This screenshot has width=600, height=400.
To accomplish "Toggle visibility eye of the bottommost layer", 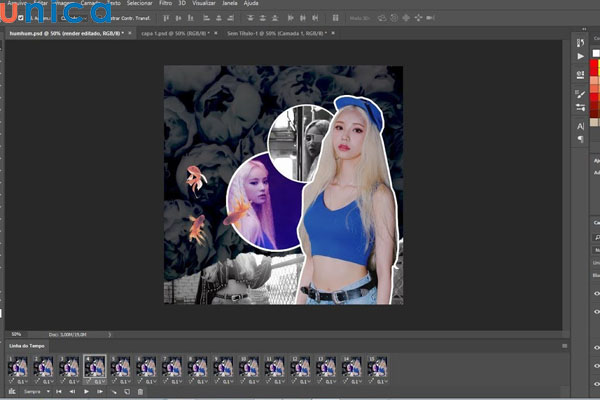I will coord(597,384).
